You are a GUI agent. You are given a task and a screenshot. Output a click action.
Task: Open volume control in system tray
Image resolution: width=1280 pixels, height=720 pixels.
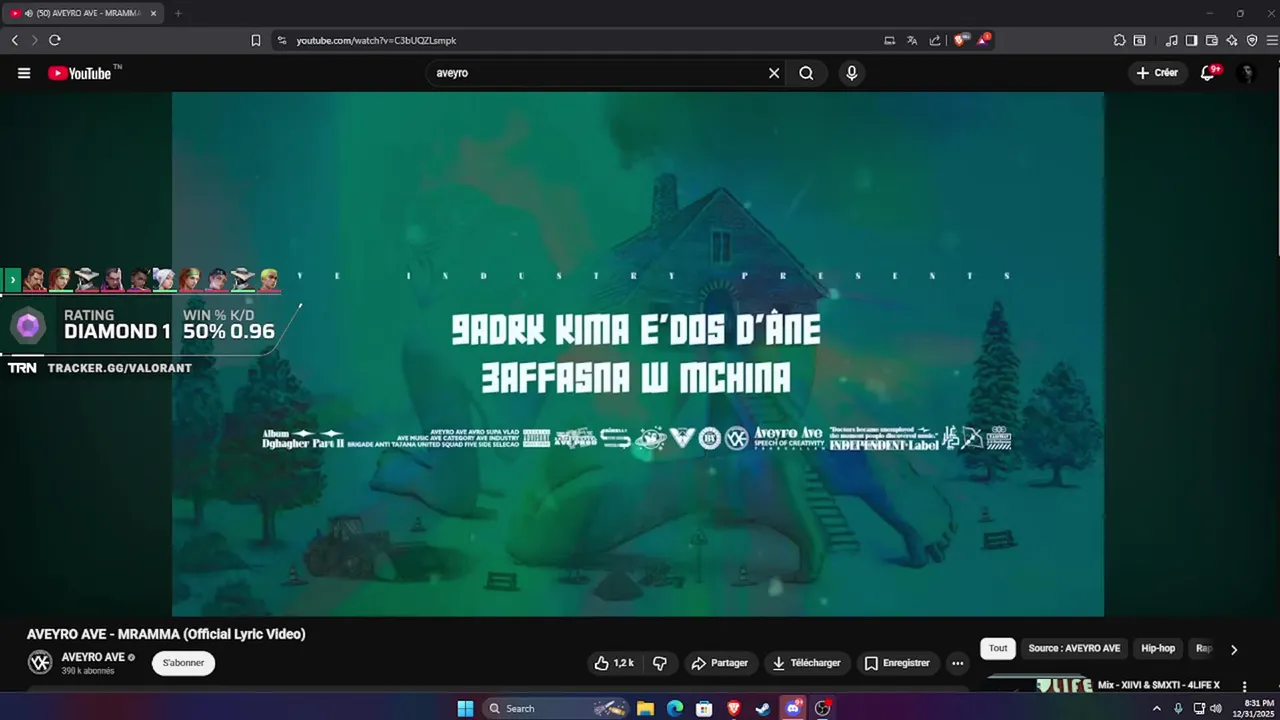1216,708
